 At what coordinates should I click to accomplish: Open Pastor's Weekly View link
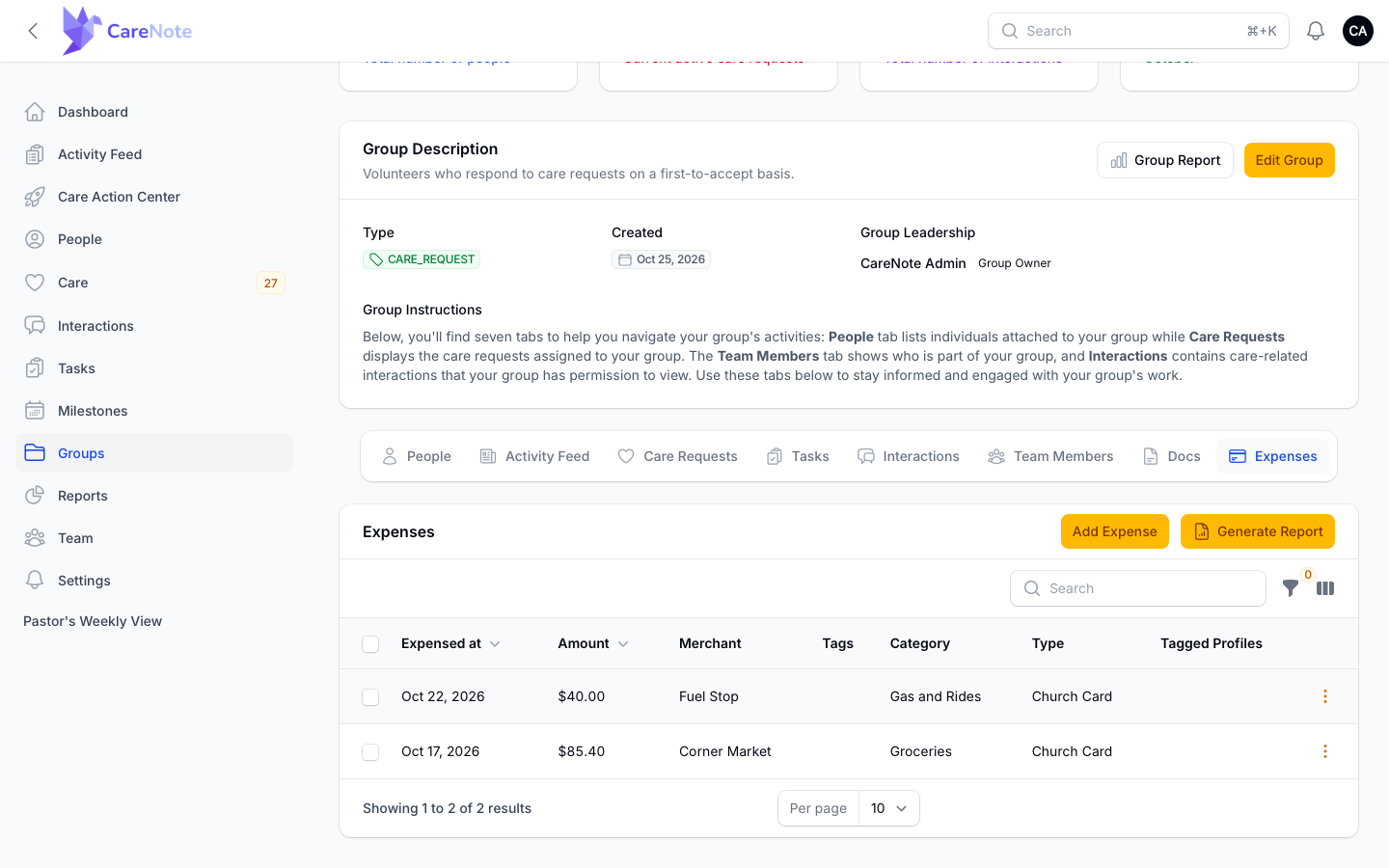pyautogui.click(x=93, y=621)
